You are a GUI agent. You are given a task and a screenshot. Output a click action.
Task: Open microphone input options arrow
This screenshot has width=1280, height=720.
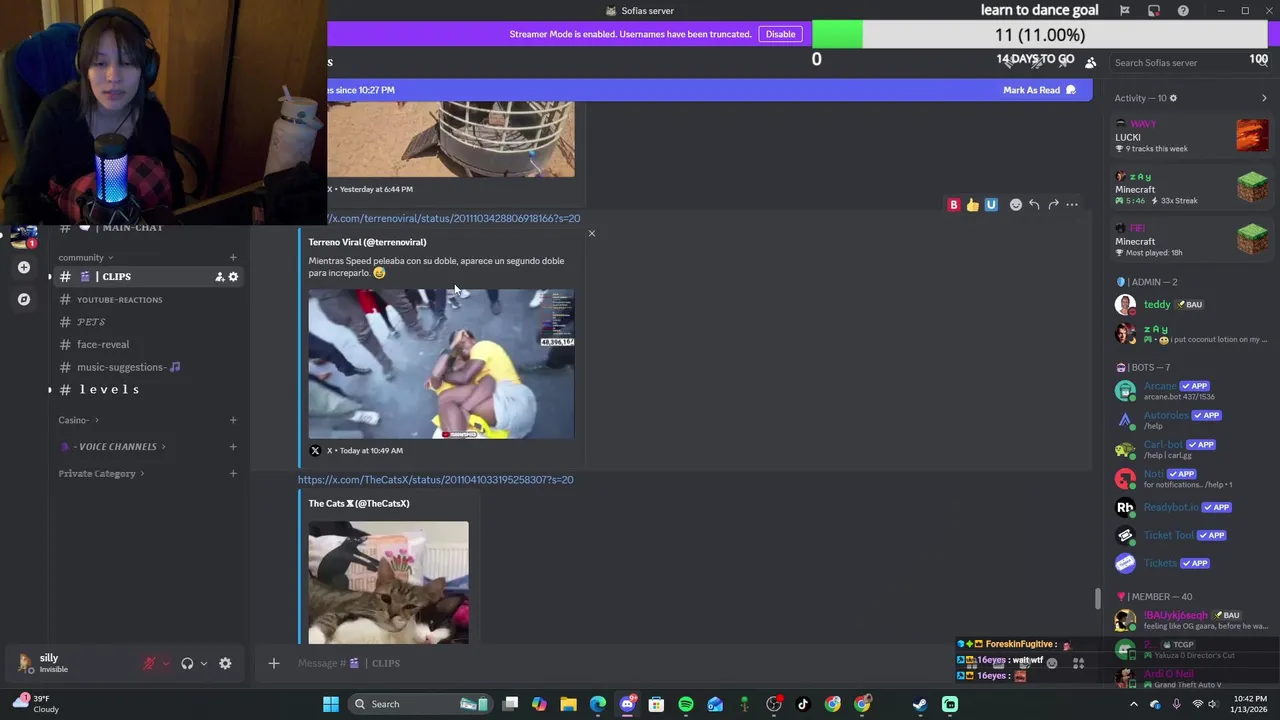coord(166,663)
